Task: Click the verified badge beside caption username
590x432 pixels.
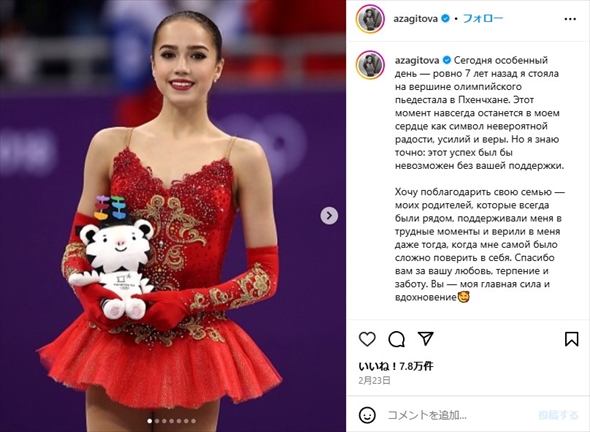Action: pyautogui.click(x=447, y=60)
